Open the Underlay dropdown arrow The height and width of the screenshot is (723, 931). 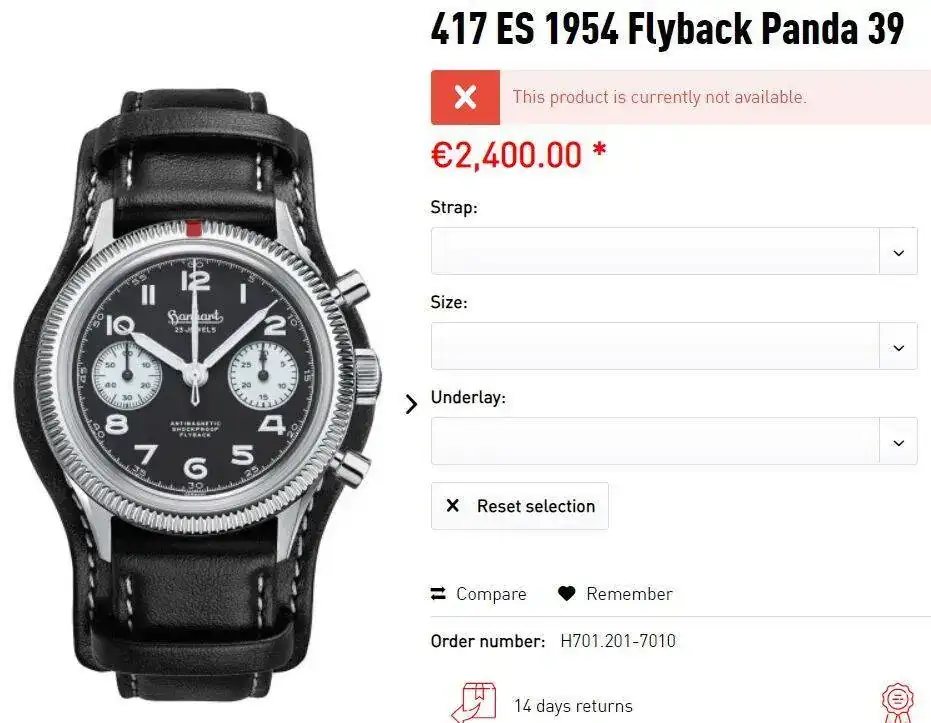point(898,442)
